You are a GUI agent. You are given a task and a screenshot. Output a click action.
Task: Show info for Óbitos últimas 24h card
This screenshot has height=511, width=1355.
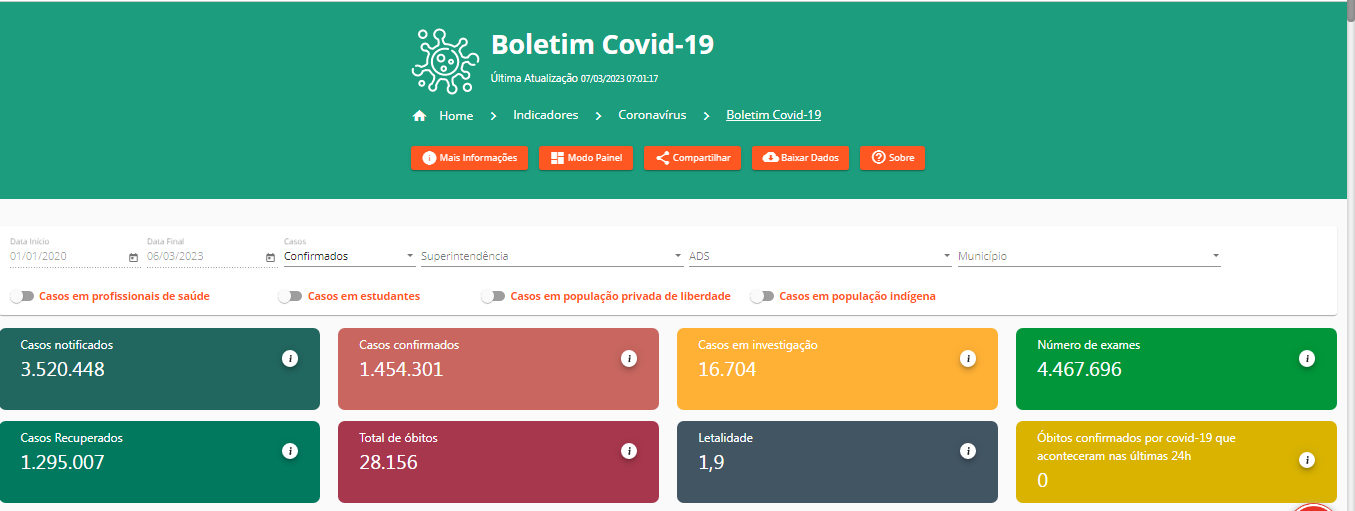point(1306,460)
